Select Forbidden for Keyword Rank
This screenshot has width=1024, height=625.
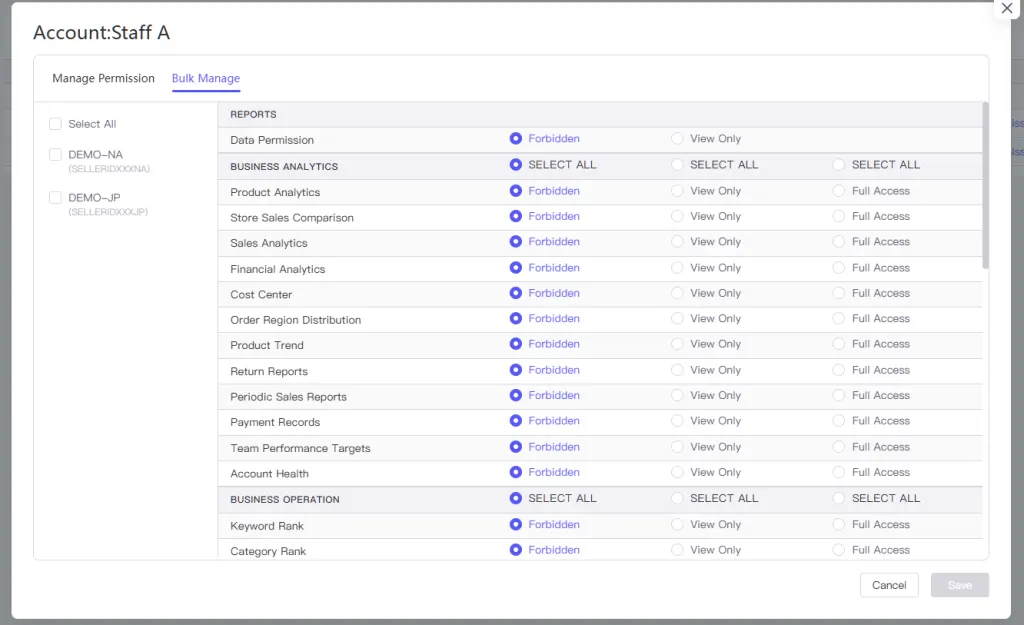(516, 524)
